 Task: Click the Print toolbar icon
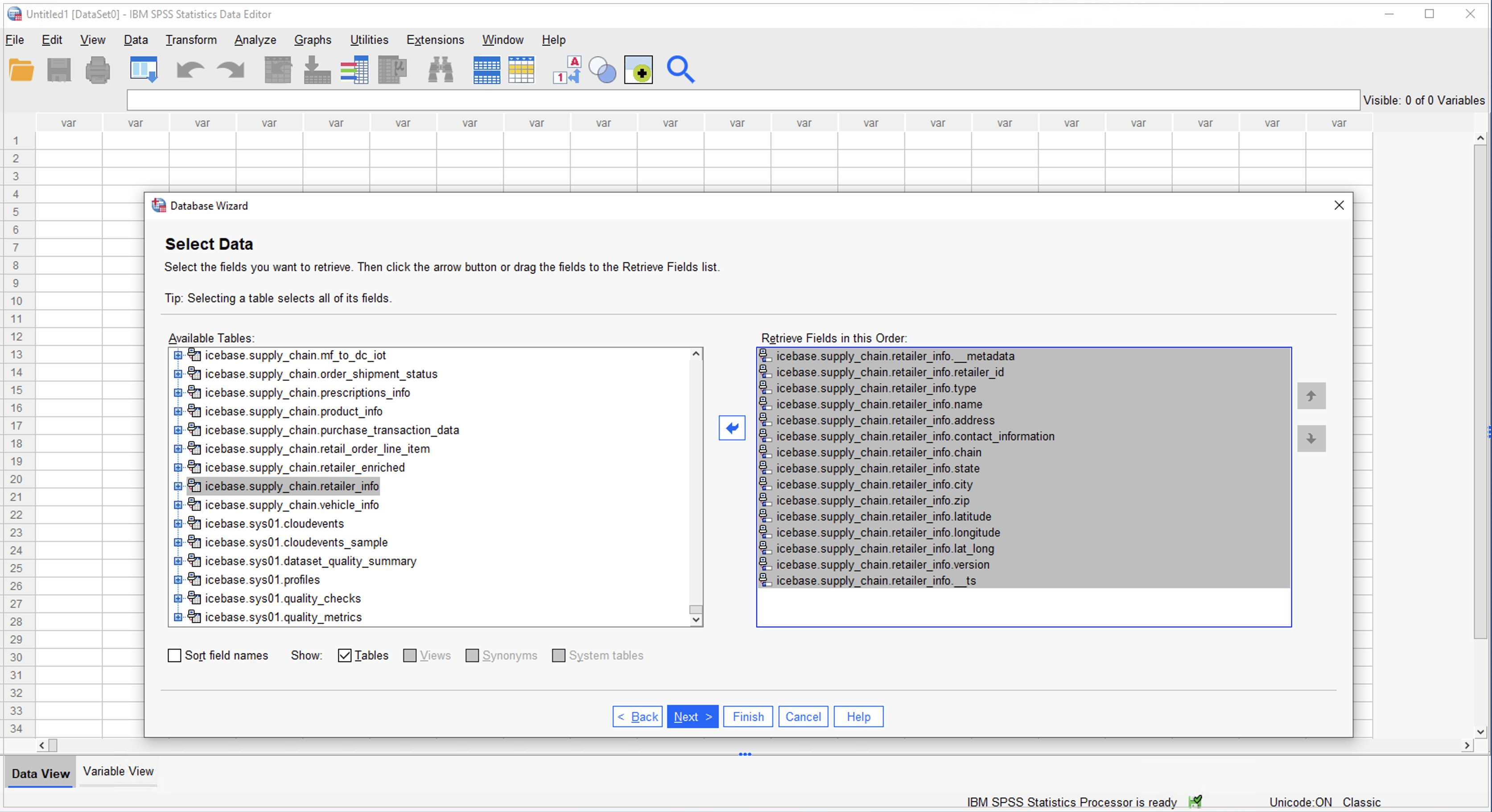pyautogui.click(x=97, y=71)
